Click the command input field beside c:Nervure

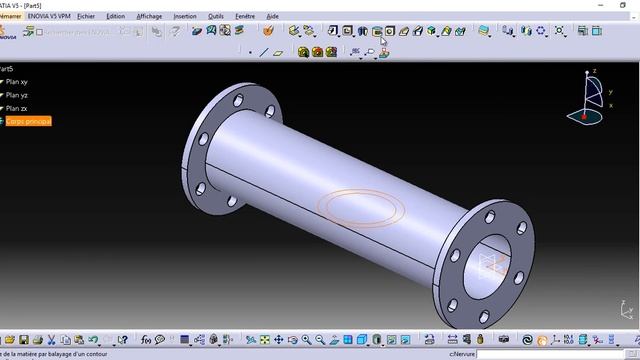pos(550,354)
